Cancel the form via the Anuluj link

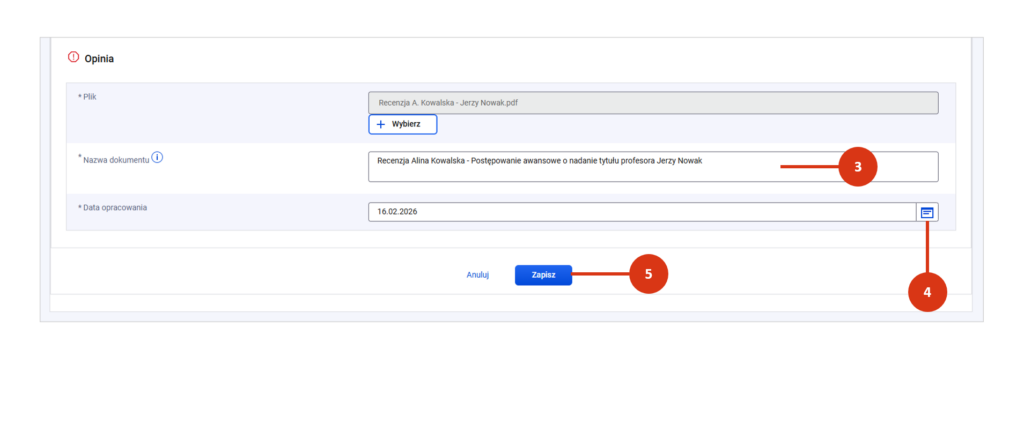477,275
